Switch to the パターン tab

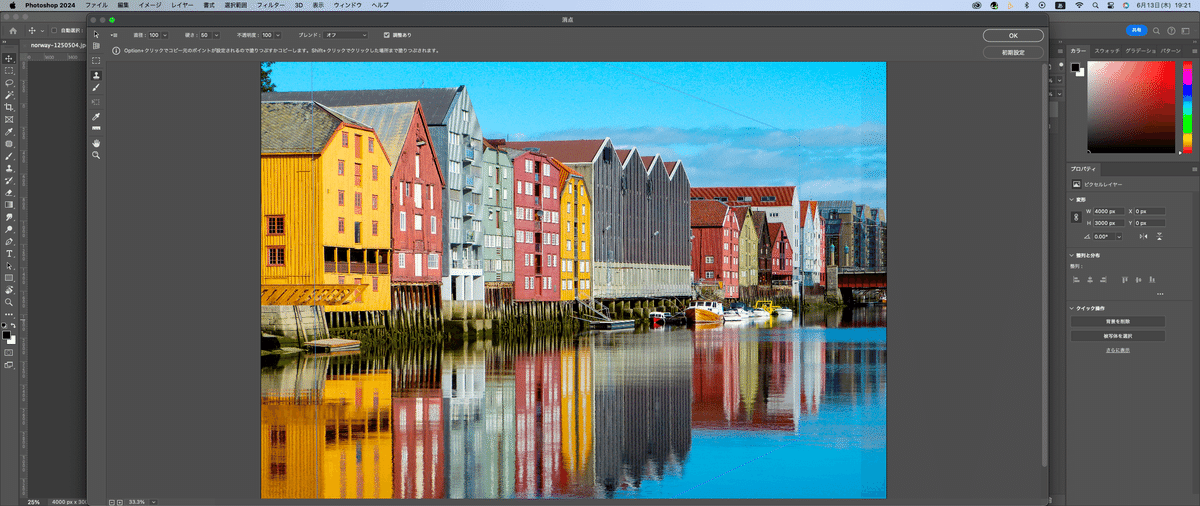pyautogui.click(x=1172, y=50)
